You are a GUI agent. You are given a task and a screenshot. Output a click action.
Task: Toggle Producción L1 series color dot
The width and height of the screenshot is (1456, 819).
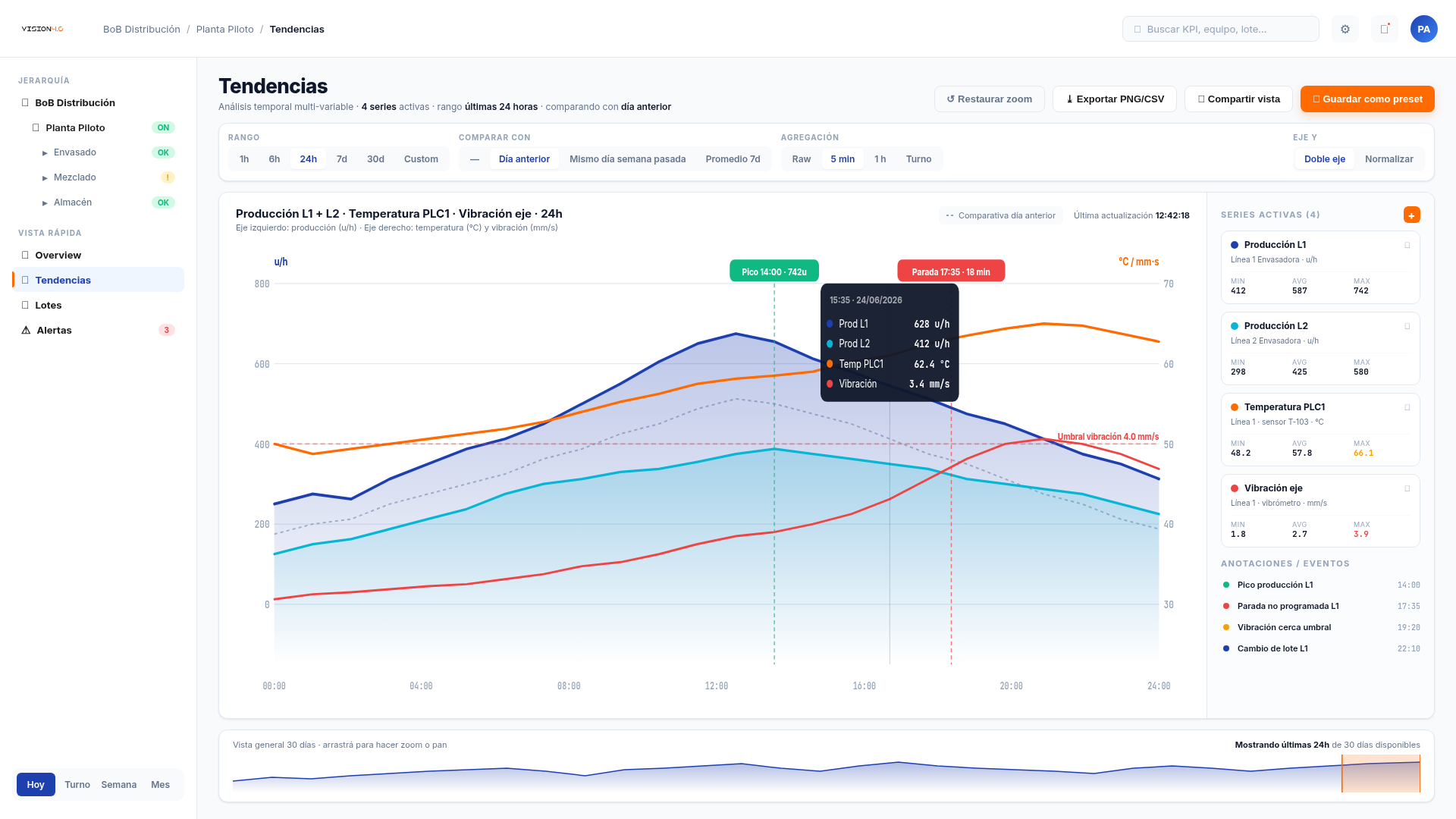point(1235,245)
